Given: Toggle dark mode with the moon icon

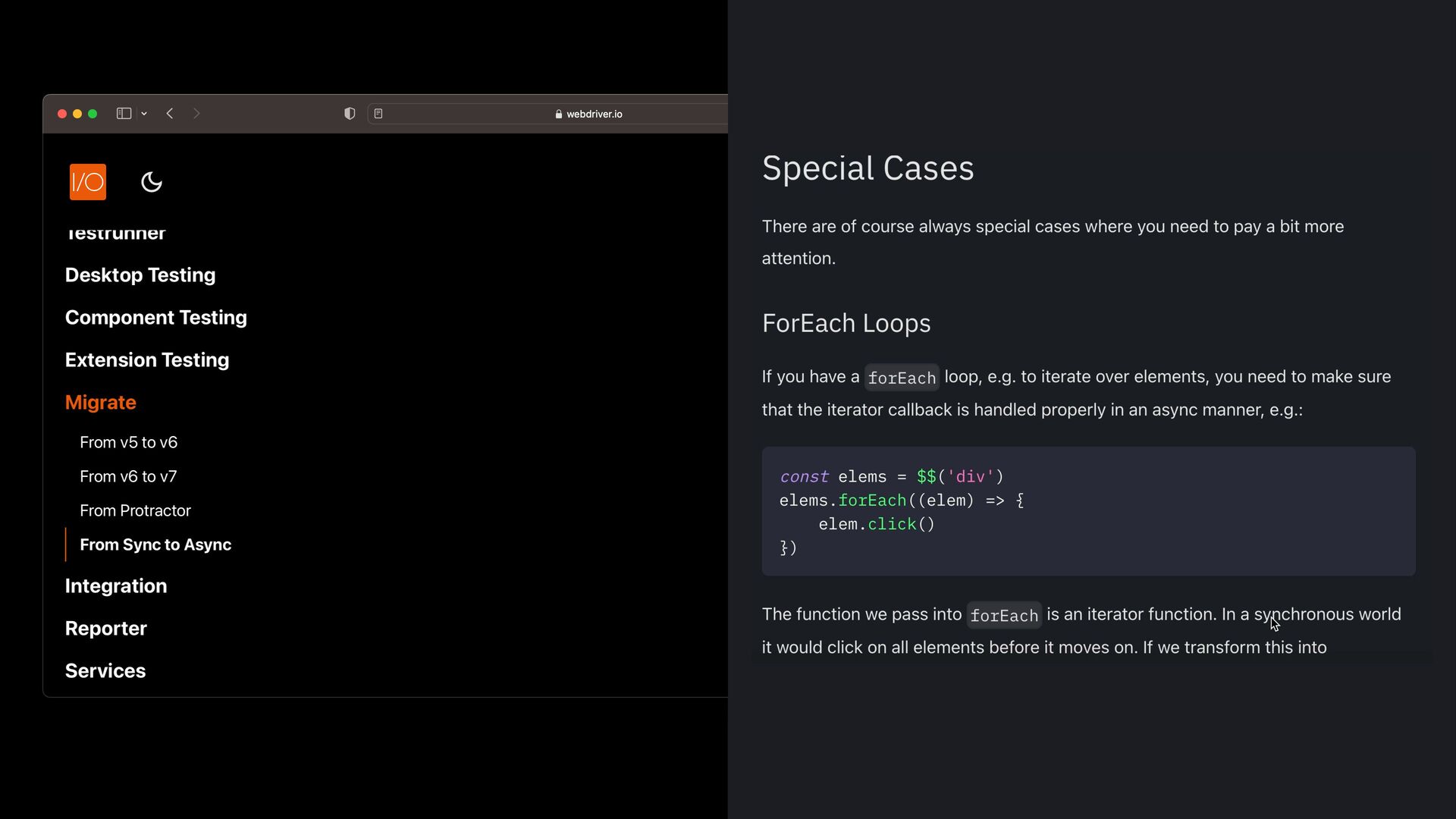Looking at the screenshot, I should (152, 182).
